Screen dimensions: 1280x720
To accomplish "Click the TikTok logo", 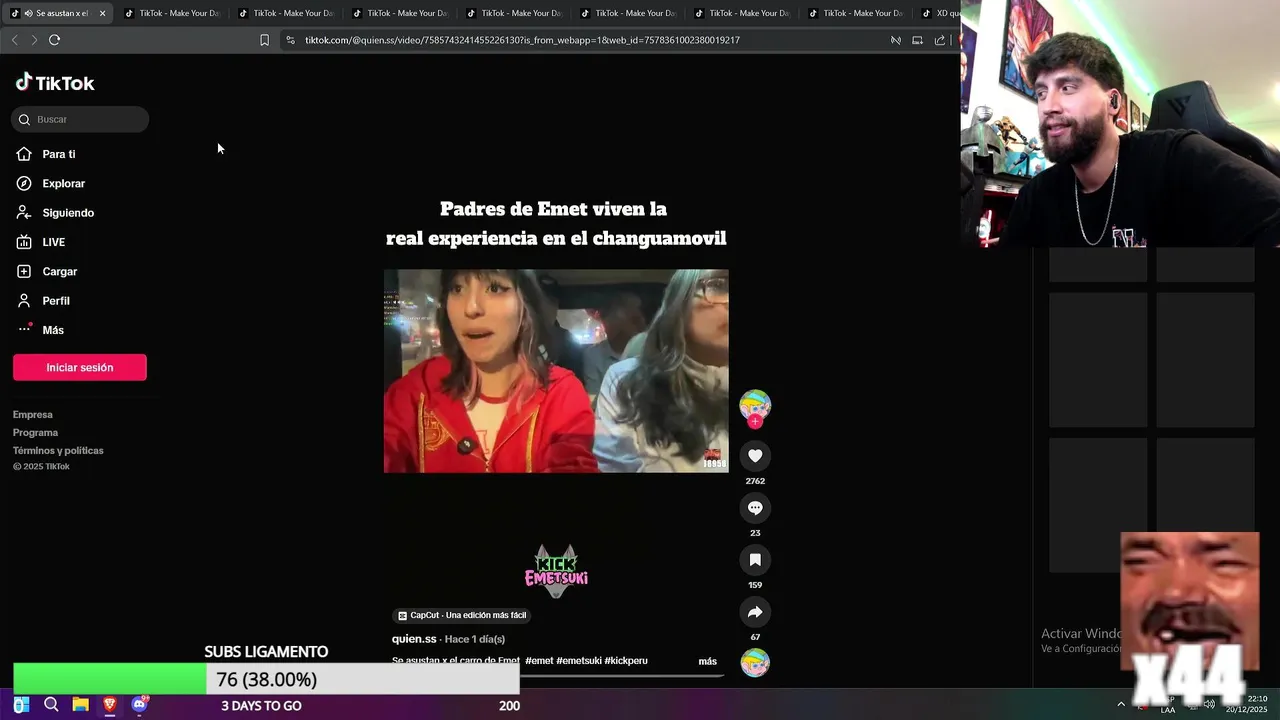I will (55, 83).
